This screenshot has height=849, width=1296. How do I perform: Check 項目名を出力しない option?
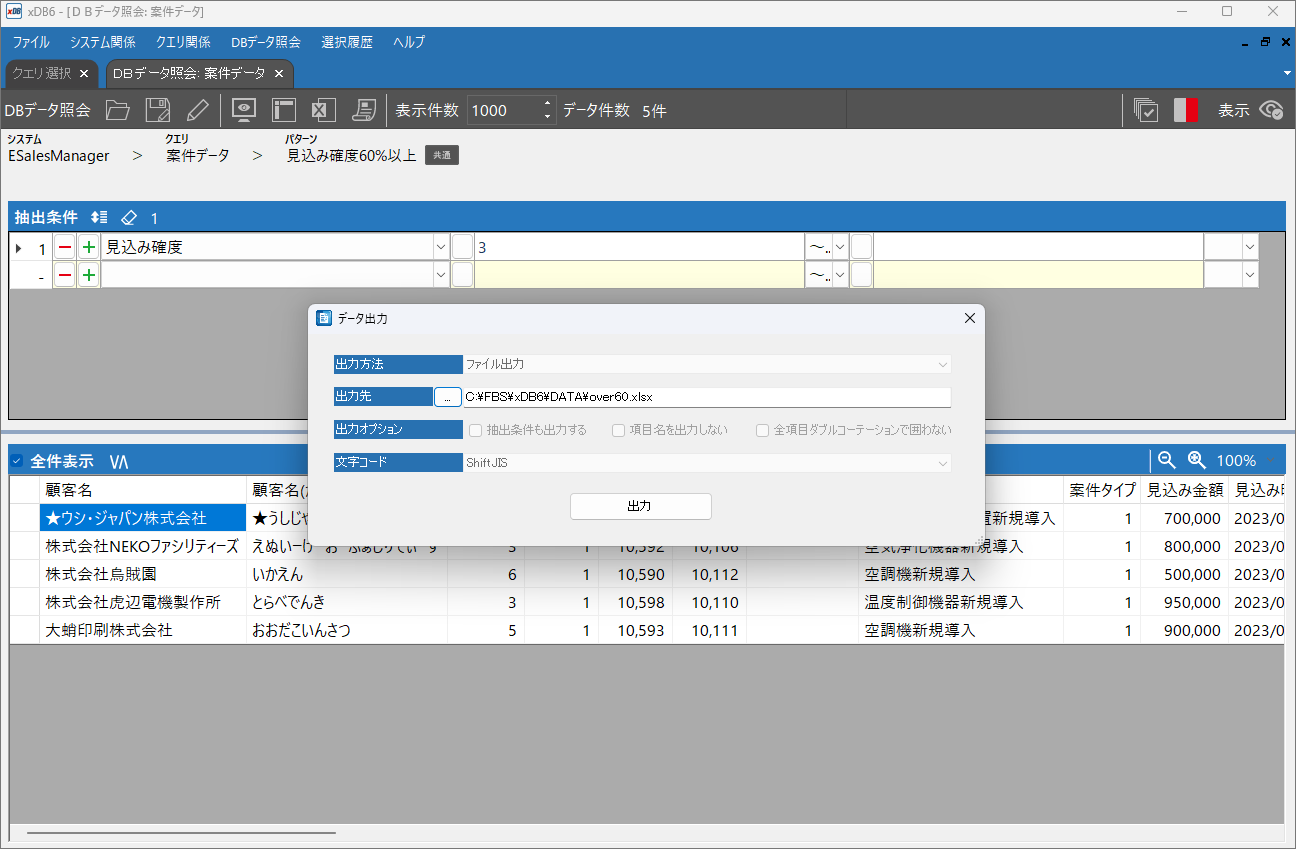pos(619,430)
